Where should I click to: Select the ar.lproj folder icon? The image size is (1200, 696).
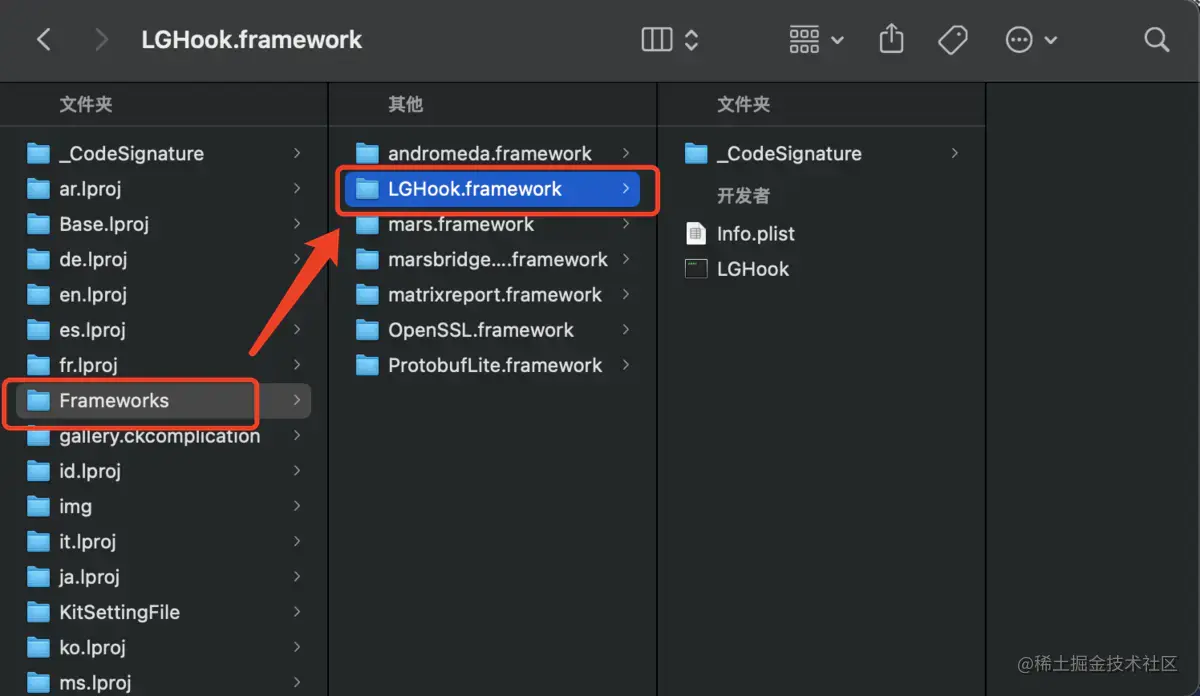click(x=38, y=188)
